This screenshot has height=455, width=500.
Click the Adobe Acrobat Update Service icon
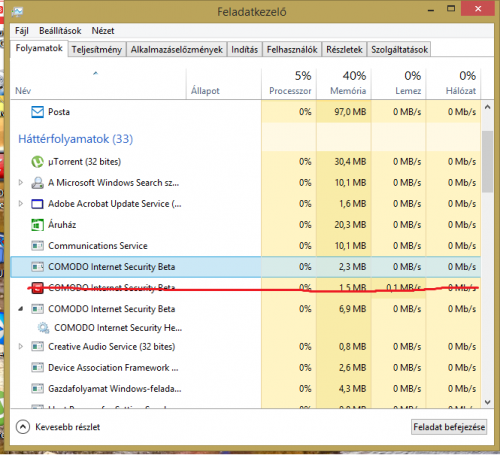[37, 204]
